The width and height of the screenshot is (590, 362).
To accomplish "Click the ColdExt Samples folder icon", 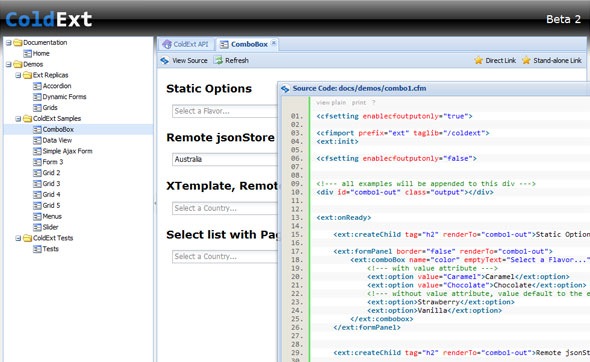I will tap(27, 119).
